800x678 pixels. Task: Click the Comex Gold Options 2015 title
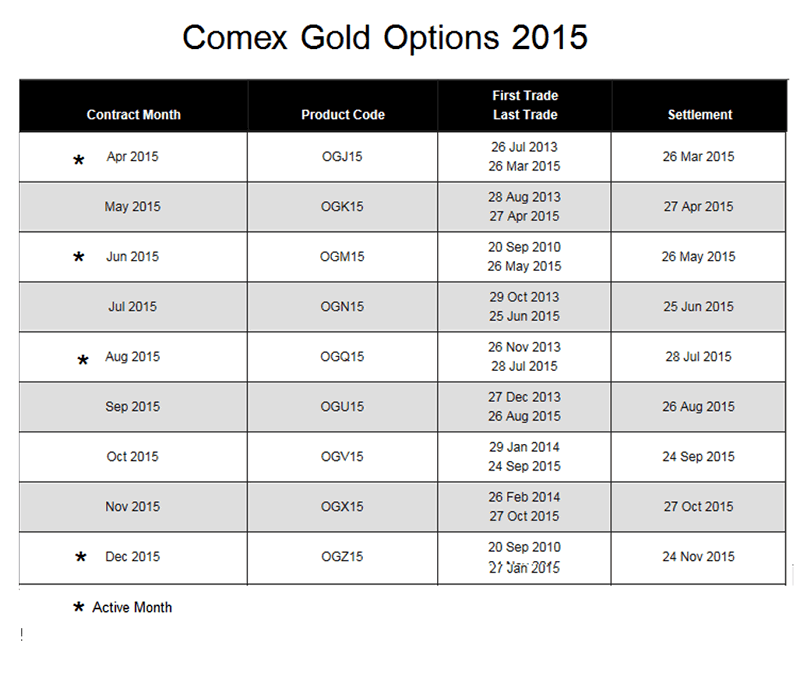pos(385,37)
